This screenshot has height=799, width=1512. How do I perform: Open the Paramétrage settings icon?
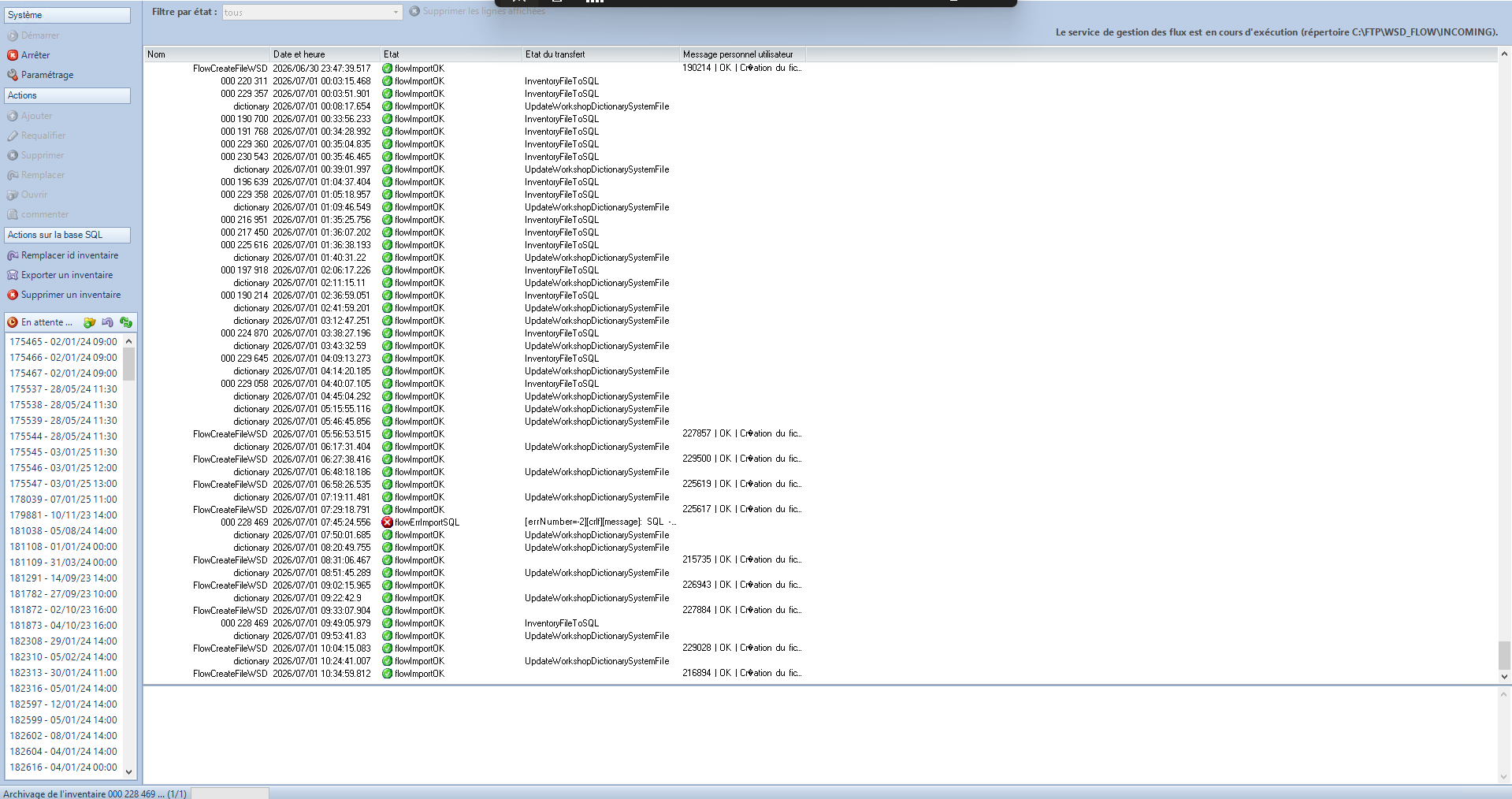(x=13, y=75)
